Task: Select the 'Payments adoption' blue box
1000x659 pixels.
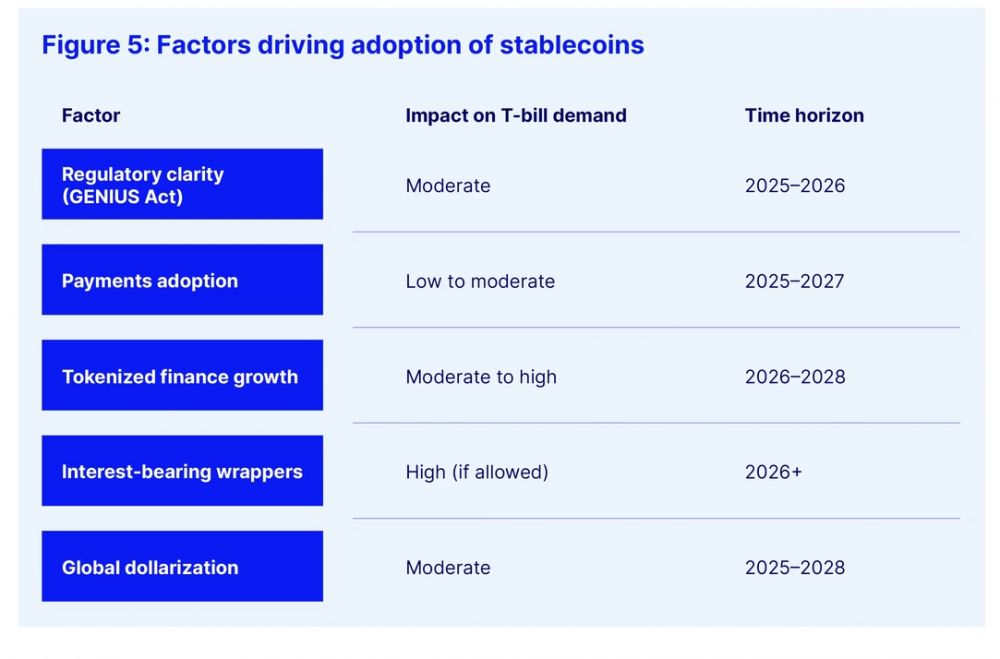Action: pos(182,281)
